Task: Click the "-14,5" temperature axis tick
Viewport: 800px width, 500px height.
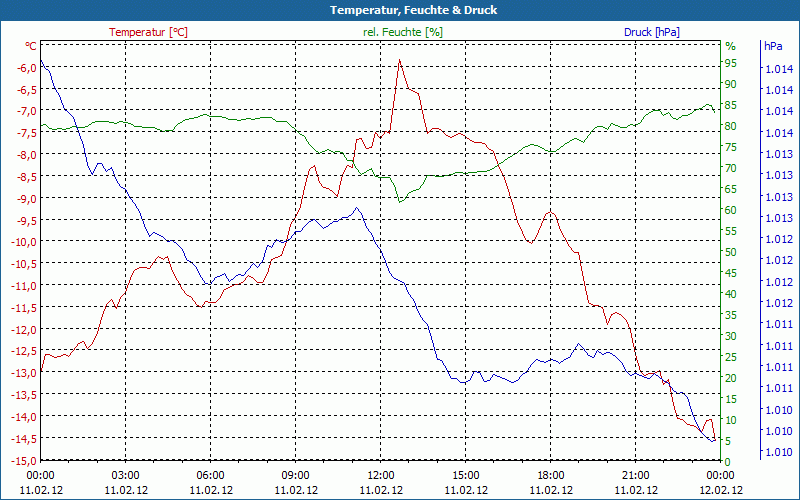Action: pyautogui.click(x=23, y=439)
